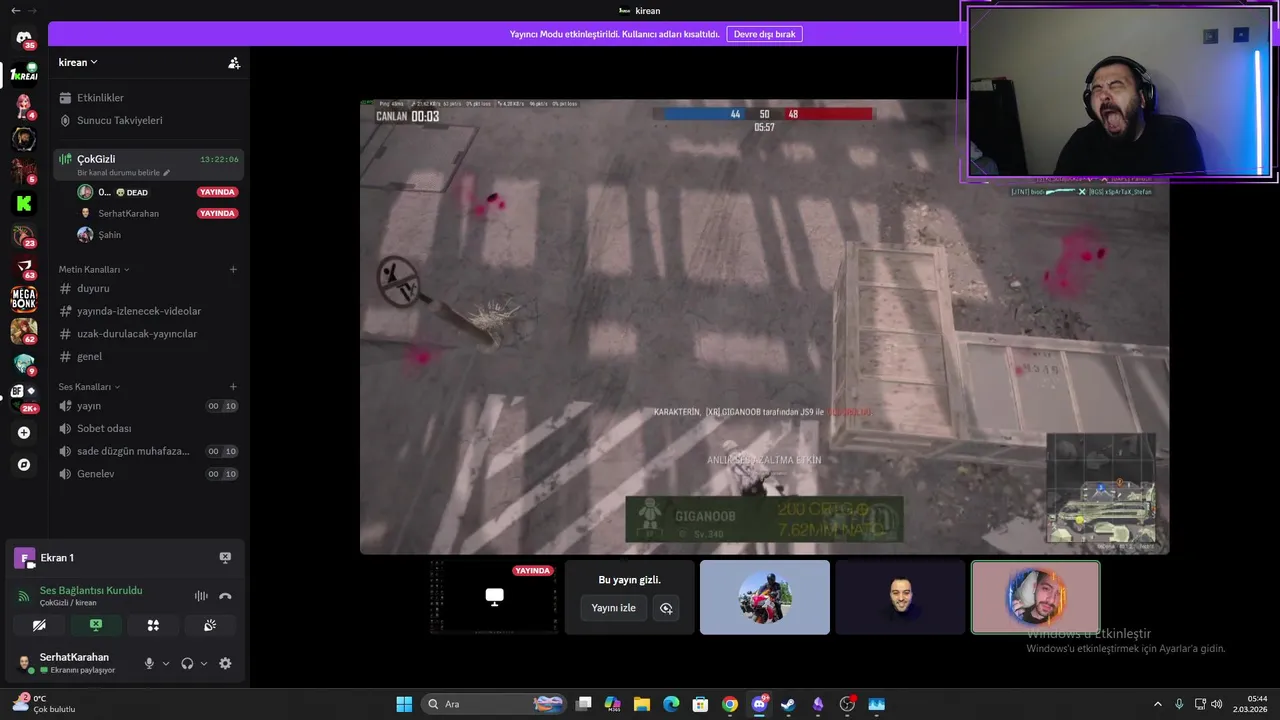Image resolution: width=1280 pixels, height=720 pixels.
Task: Click SerhatKarahan user profile panel
Action: click(74, 663)
